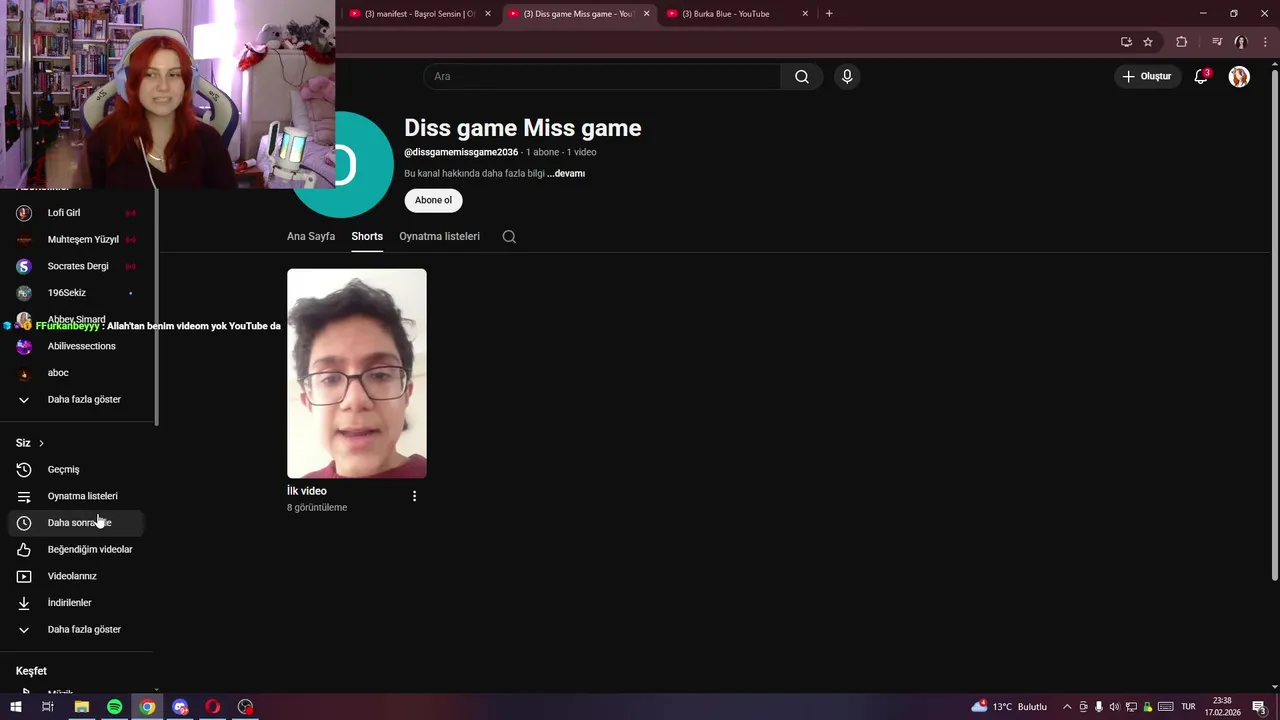Click the Keşfet section heading
This screenshot has height=720, width=1280.
[31, 671]
